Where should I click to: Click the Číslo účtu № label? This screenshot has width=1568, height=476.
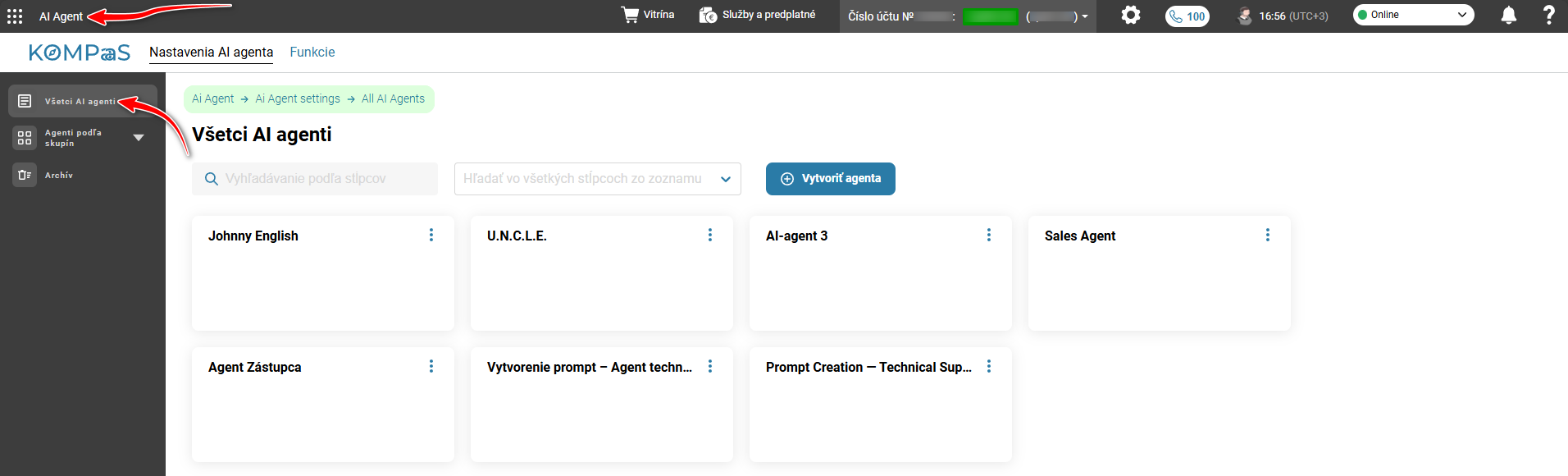tap(881, 16)
